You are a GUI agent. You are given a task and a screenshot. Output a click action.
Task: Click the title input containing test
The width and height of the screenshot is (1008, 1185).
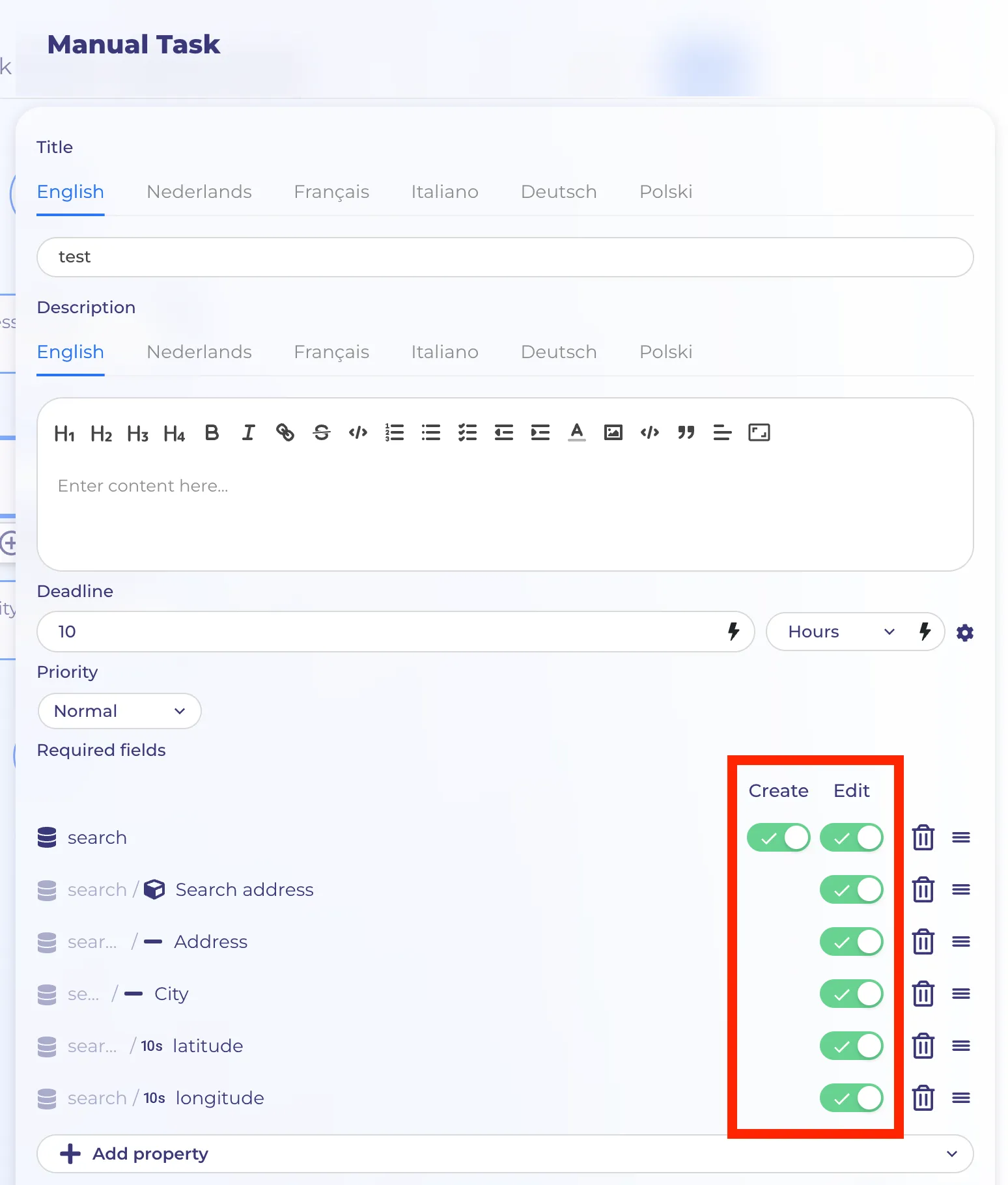coord(505,257)
